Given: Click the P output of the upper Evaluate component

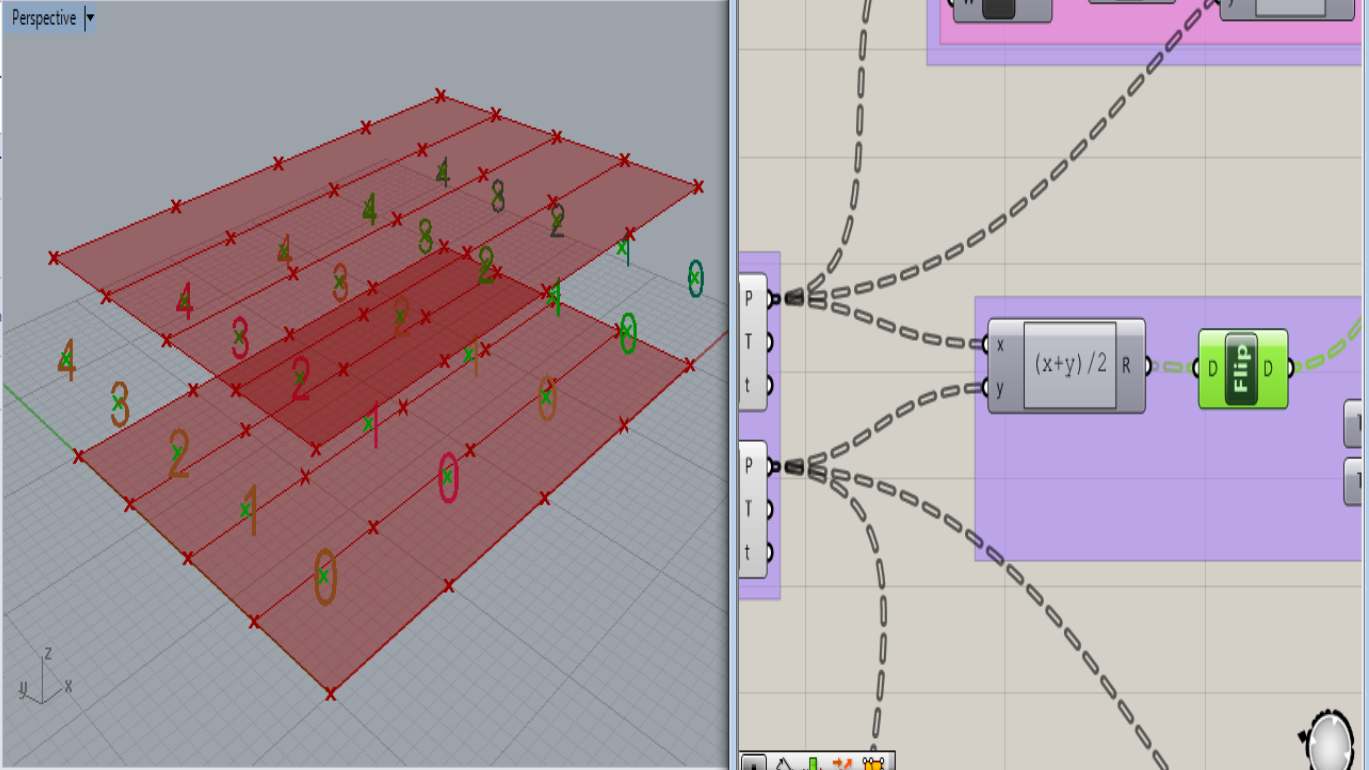Looking at the screenshot, I should [772, 297].
